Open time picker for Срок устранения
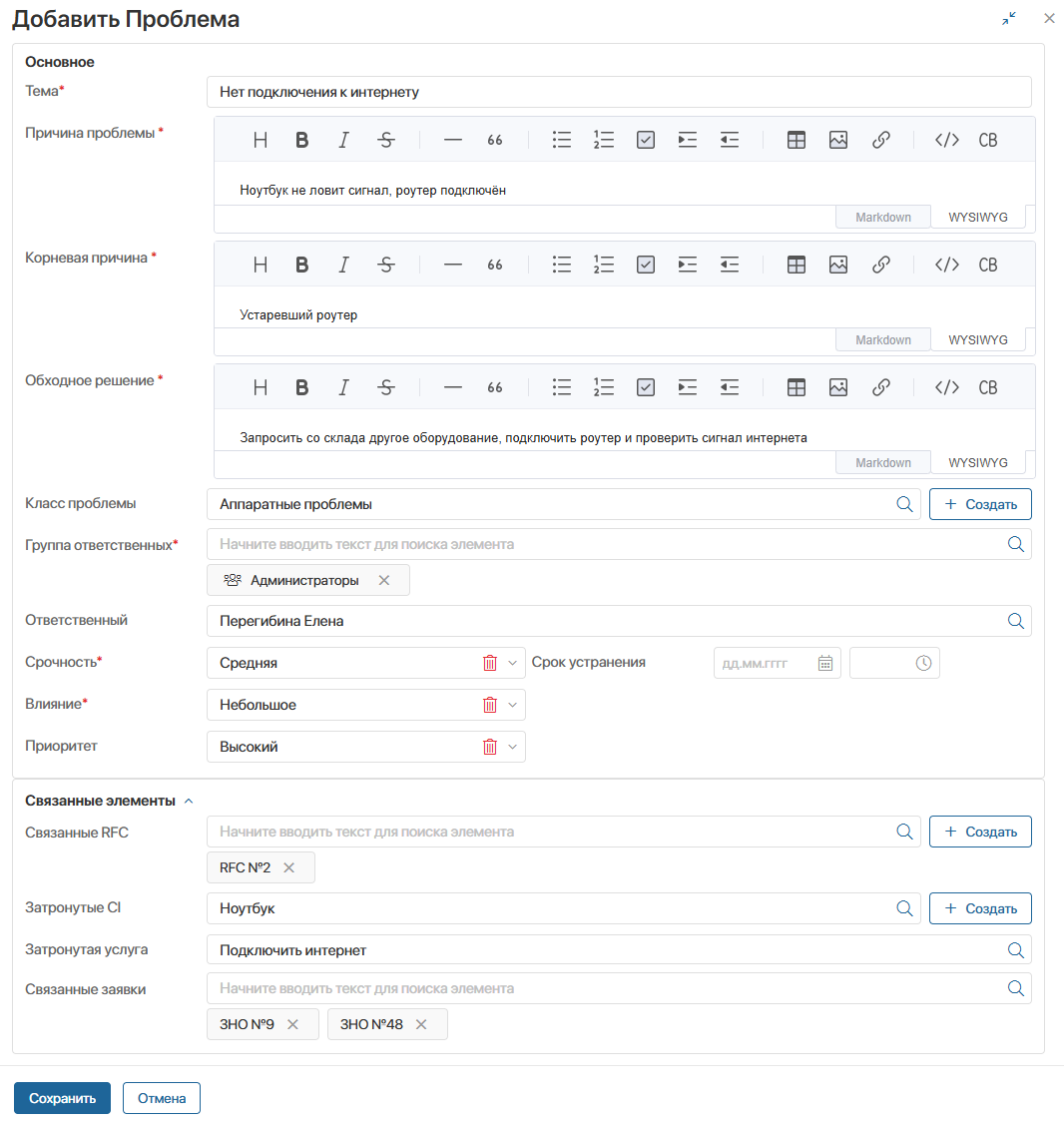The width and height of the screenshot is (1064, 1123). click(x=923, y=663)
